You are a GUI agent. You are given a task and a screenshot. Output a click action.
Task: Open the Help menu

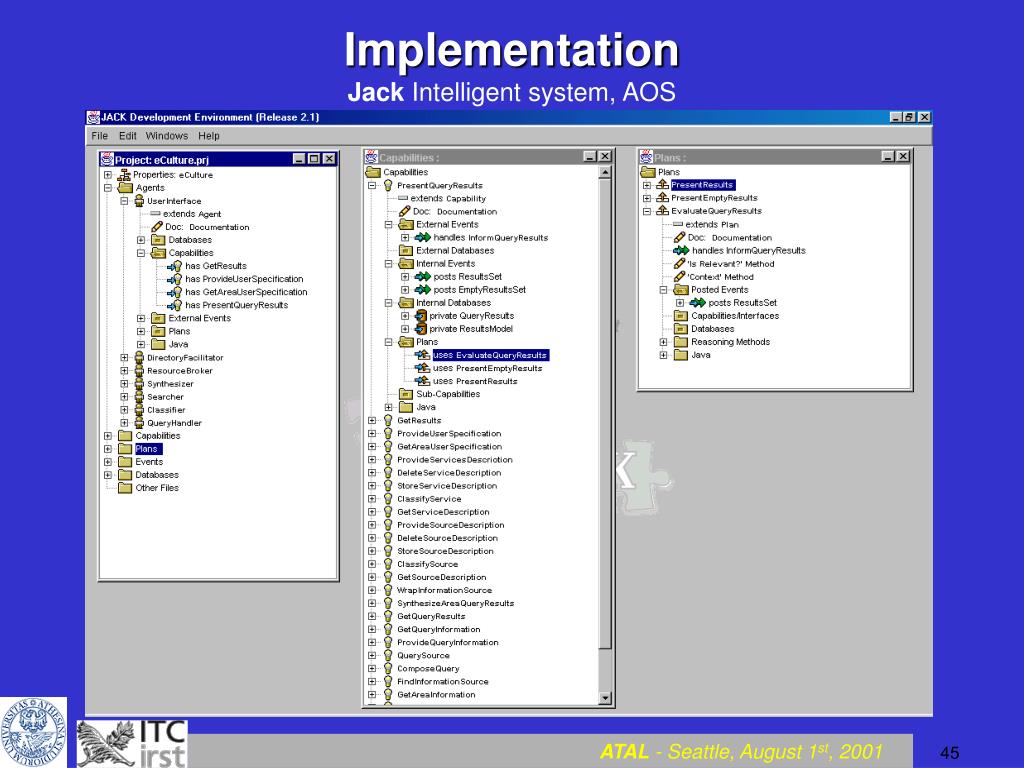pyautogui.click(x=209, y=136)
